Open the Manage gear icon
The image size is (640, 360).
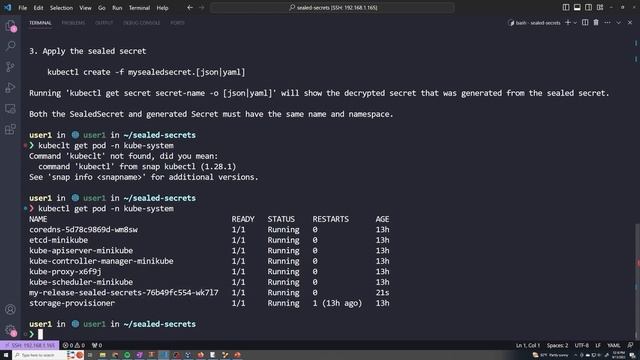[x=11, y=330]
